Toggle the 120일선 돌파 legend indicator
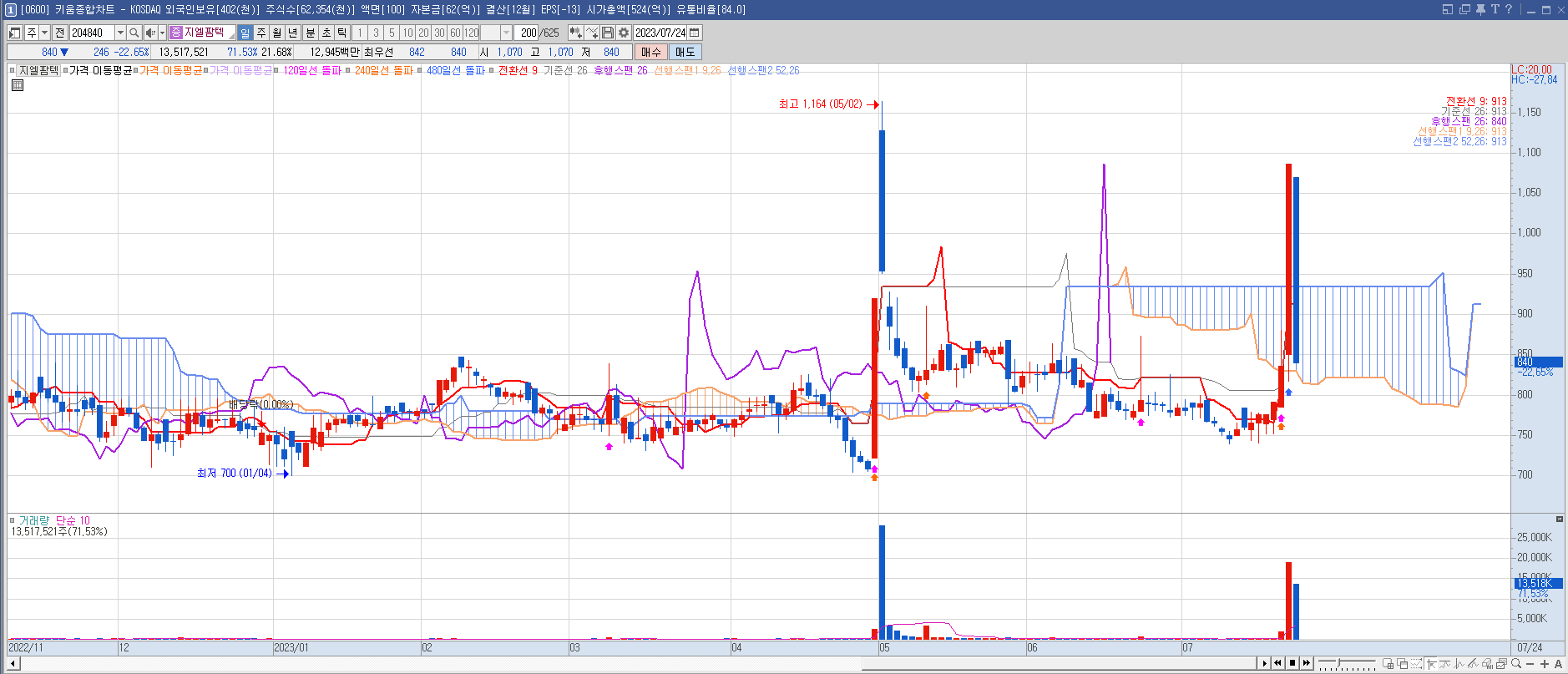The height and width of the screenshot is (674, 1568). pyautogui.click(x=312, y=70)
